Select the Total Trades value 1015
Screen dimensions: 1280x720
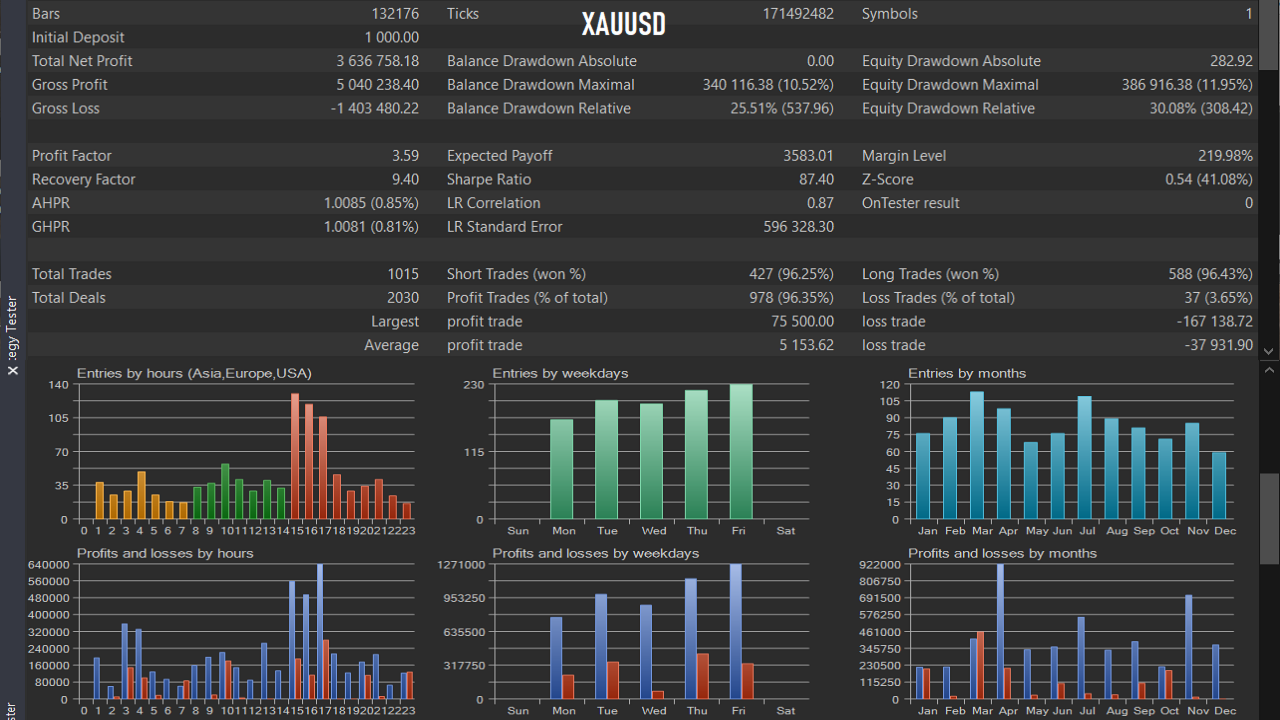click(x=403, y=274)
